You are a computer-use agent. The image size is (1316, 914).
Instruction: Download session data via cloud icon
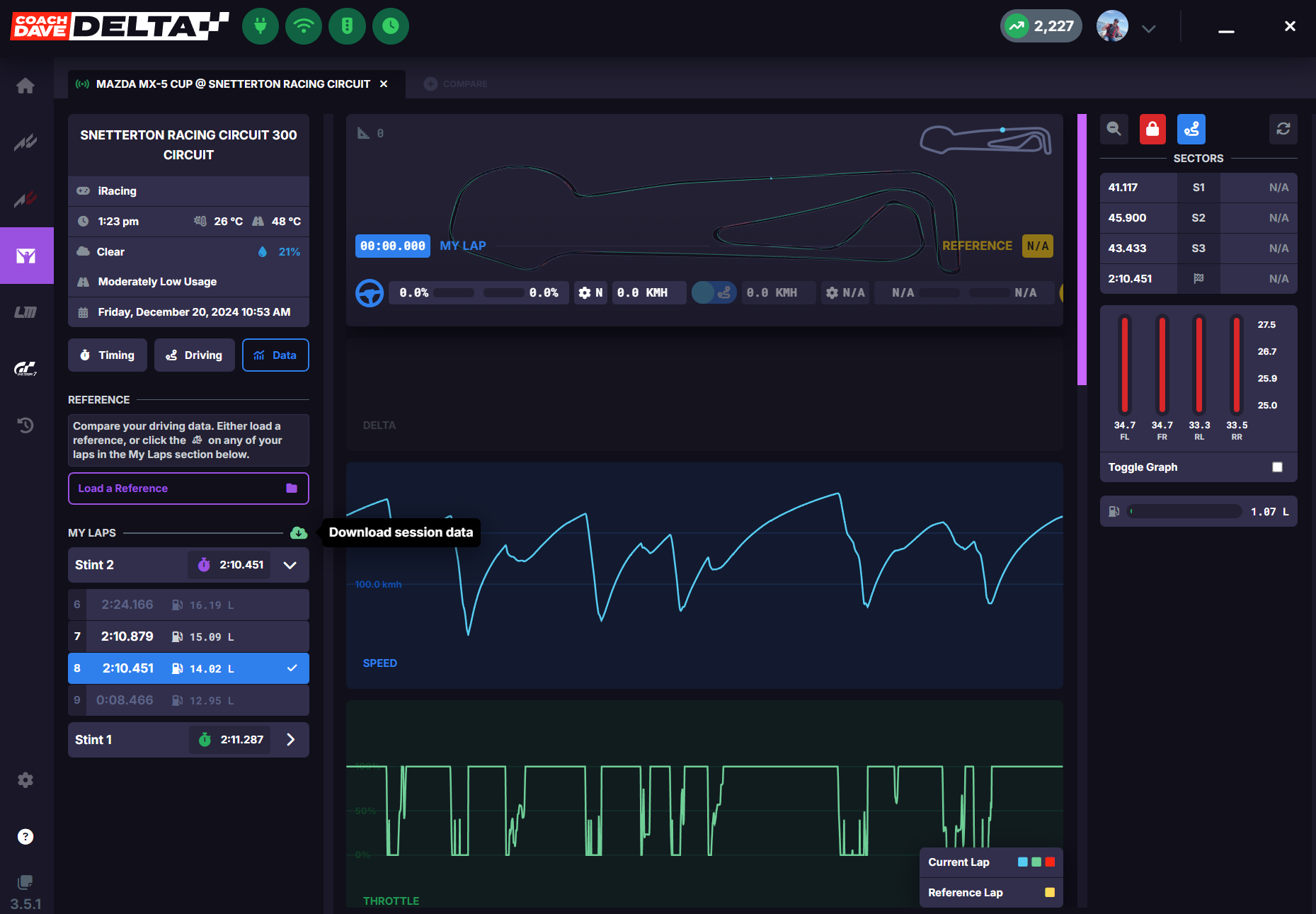point(299,532)
